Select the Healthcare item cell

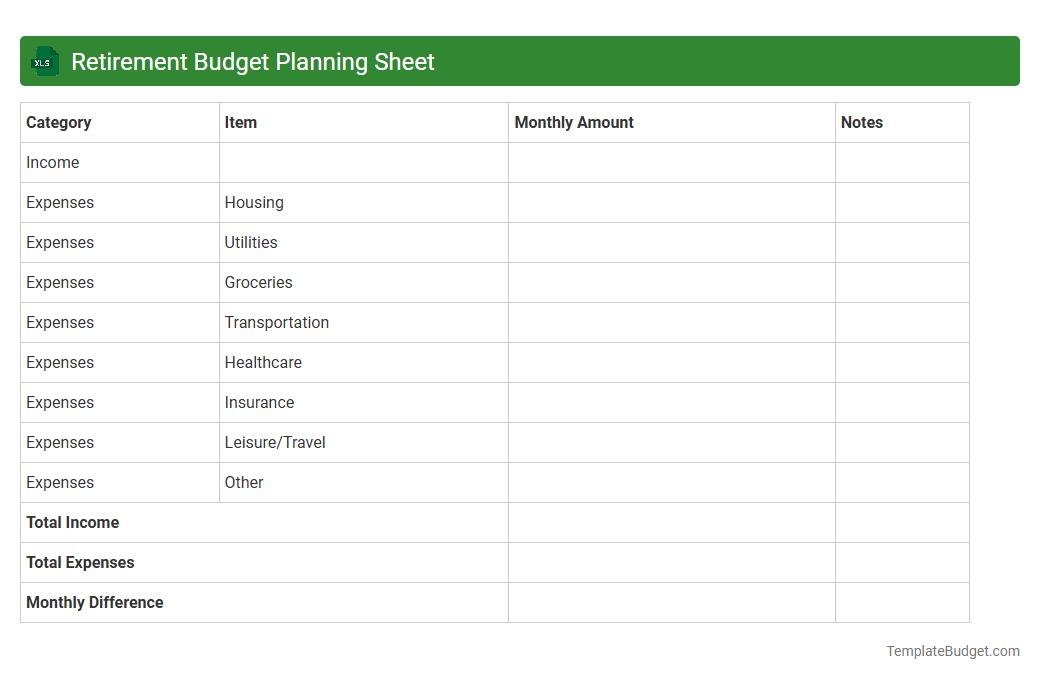point(263,362)
